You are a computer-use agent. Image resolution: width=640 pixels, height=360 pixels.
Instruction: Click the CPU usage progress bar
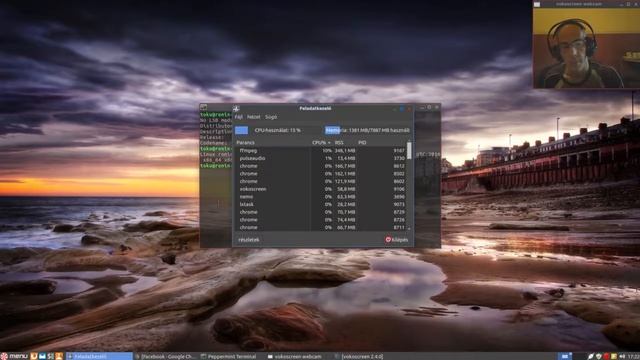278,130
